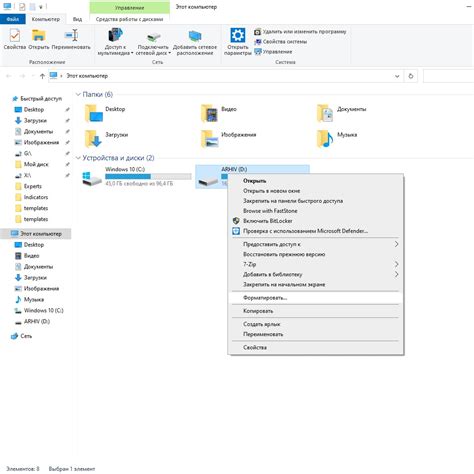Select Музыка under Этот компьютер sidebar

point(34,300)
